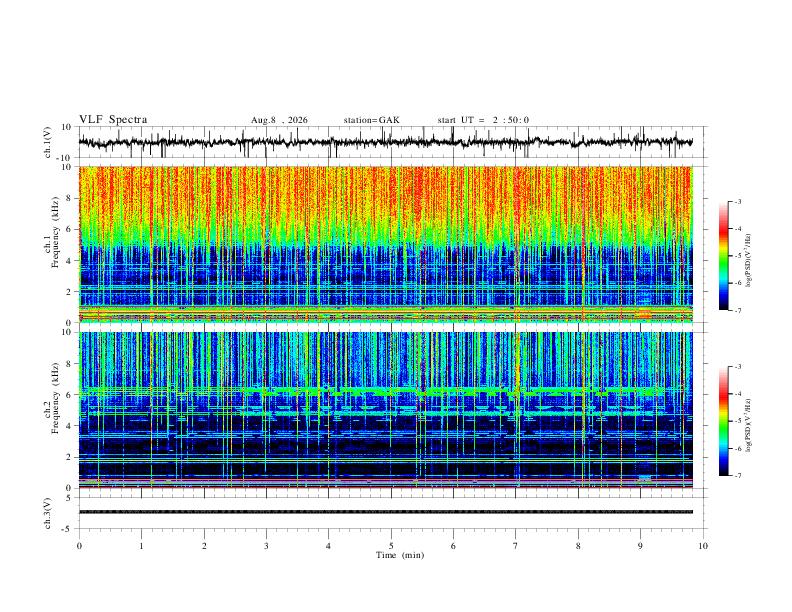
Task: Click the ch.1(V) axis label
Action: point(48,142)
